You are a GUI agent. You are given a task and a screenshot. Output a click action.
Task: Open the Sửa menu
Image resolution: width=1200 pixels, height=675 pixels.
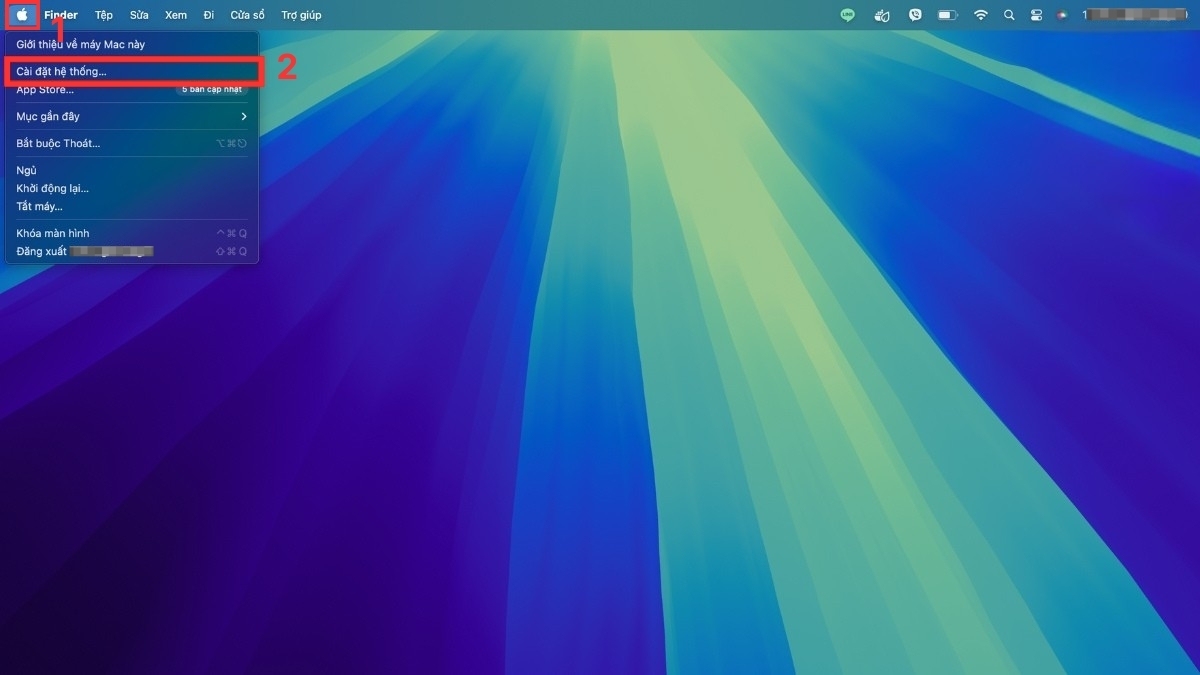[139, 15]
